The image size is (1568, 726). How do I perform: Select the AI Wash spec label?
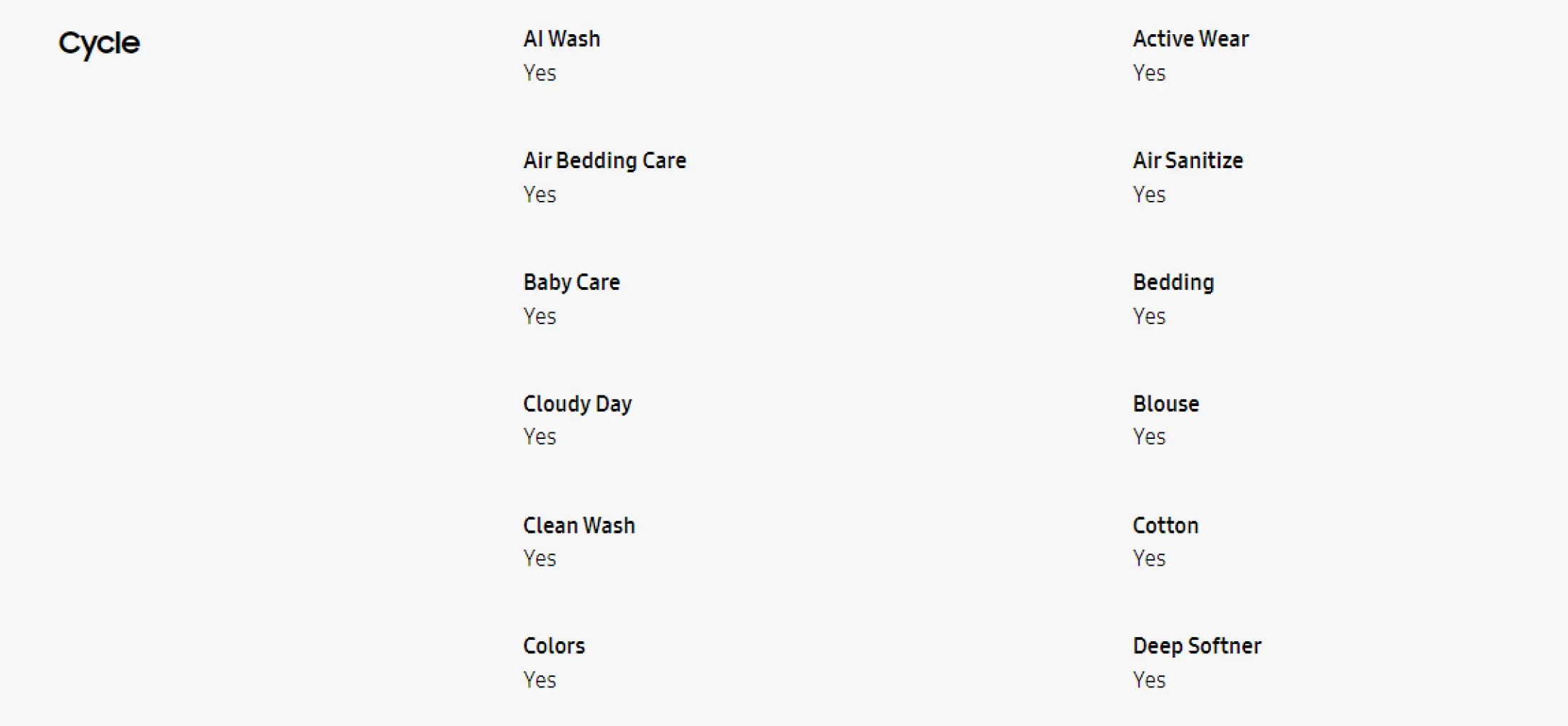click(x=562, y=39)
